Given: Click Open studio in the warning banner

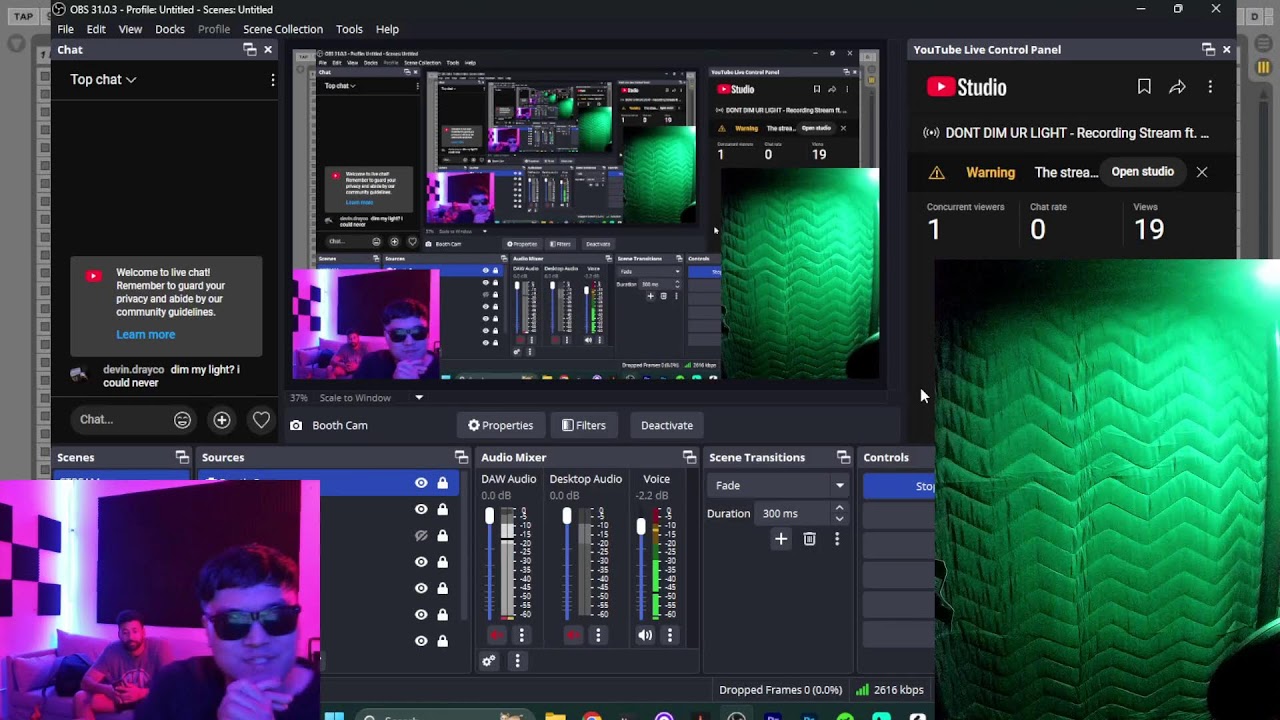Looking at the screenshot, I should 1142,172.
